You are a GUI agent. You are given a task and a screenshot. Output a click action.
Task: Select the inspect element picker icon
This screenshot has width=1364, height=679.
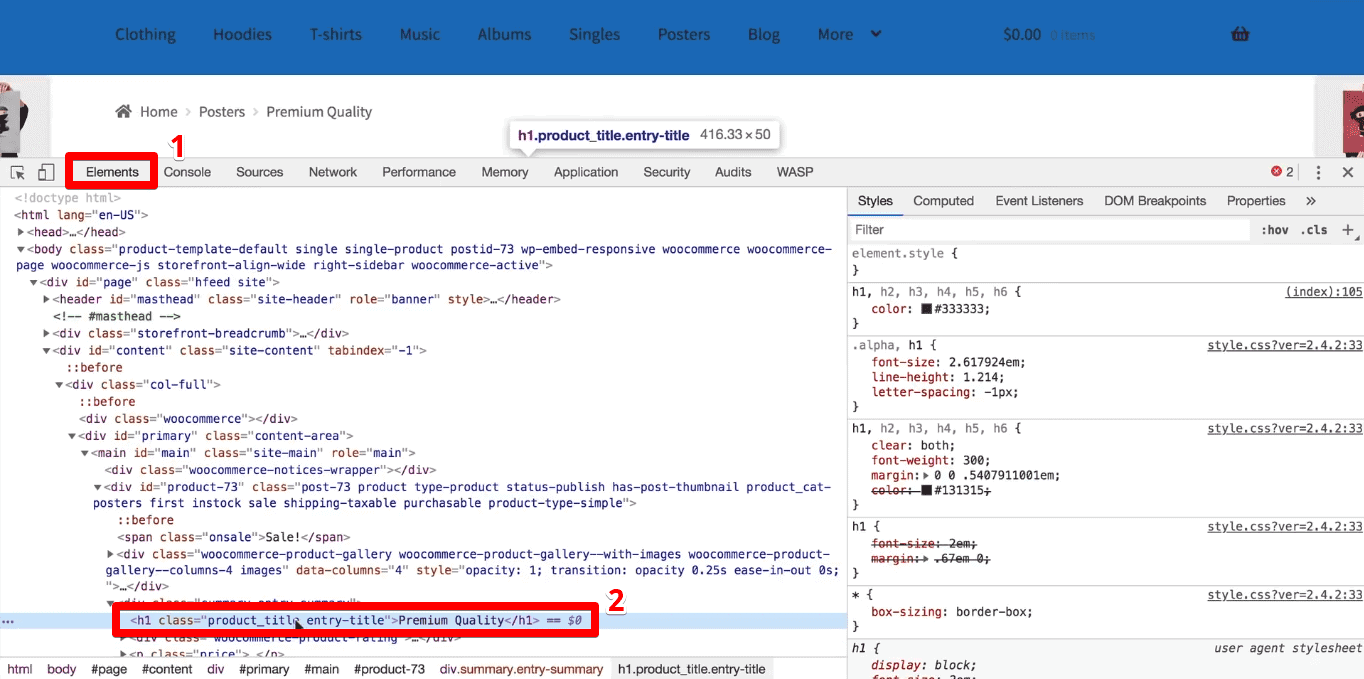coord(16,172)
